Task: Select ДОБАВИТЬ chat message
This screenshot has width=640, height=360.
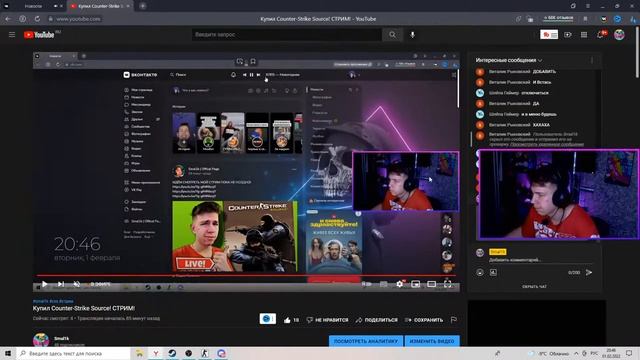Action: [544, 71]
